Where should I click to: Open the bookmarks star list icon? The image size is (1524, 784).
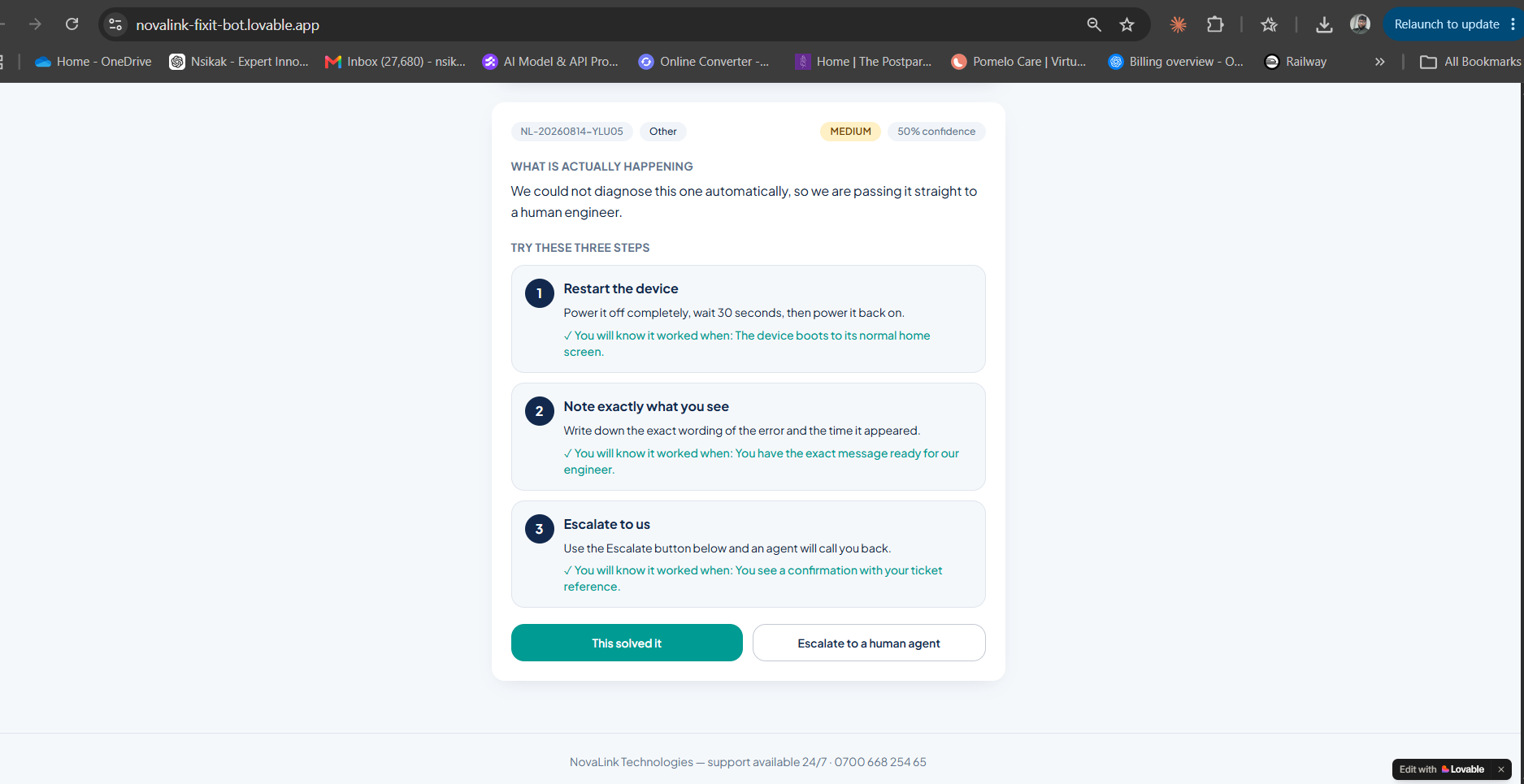coord(1269,24)
